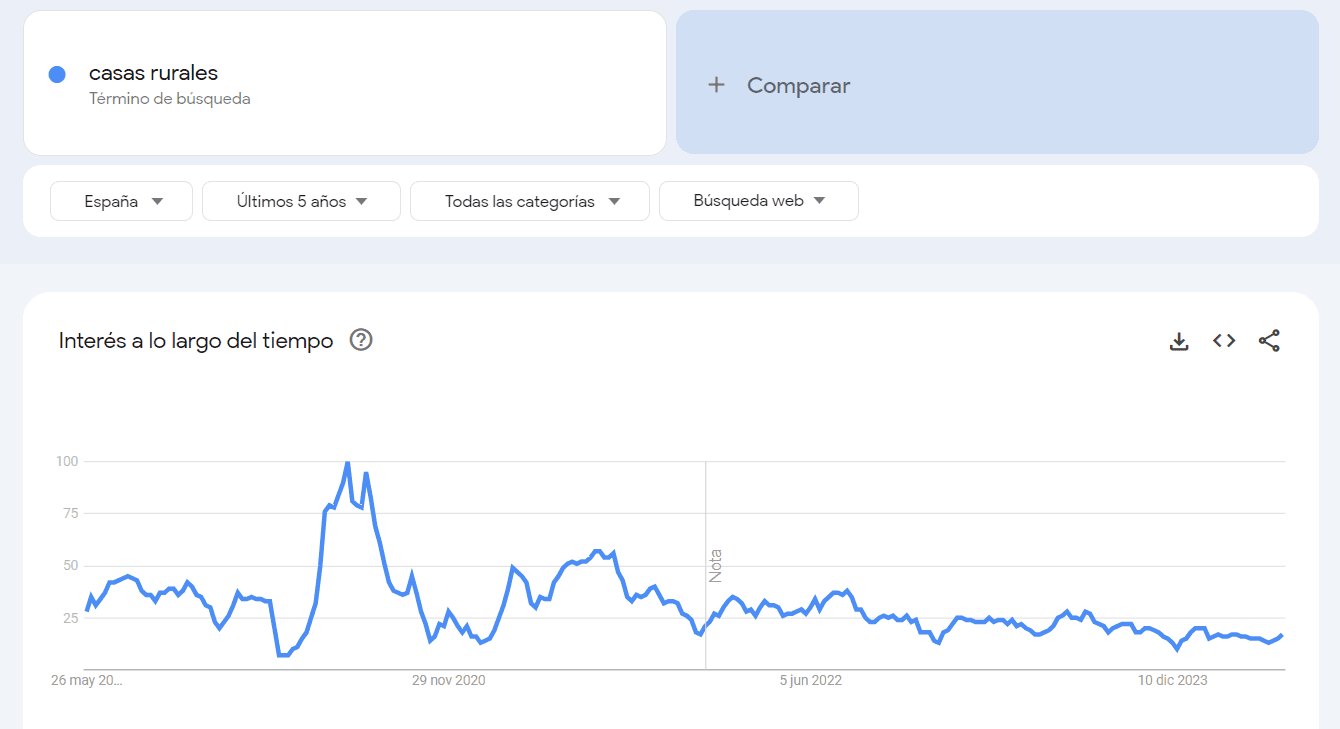
Task: Edit the casas rurales search term
Action: point(153,73)
